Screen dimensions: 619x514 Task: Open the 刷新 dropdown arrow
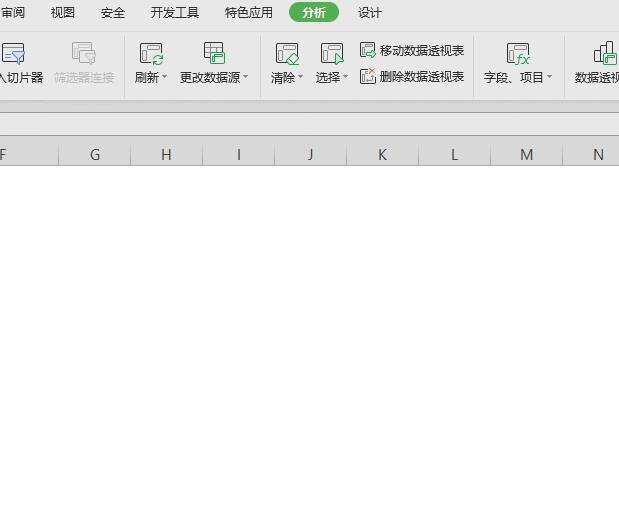point(165,76)
